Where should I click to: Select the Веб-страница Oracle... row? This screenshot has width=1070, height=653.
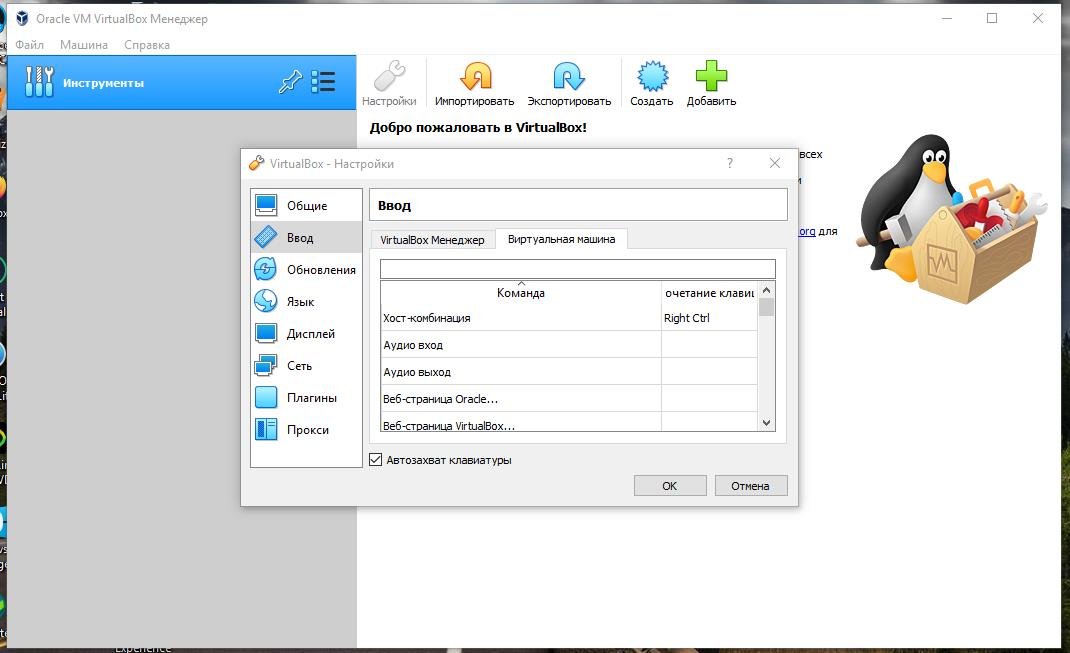click(569, 398)
